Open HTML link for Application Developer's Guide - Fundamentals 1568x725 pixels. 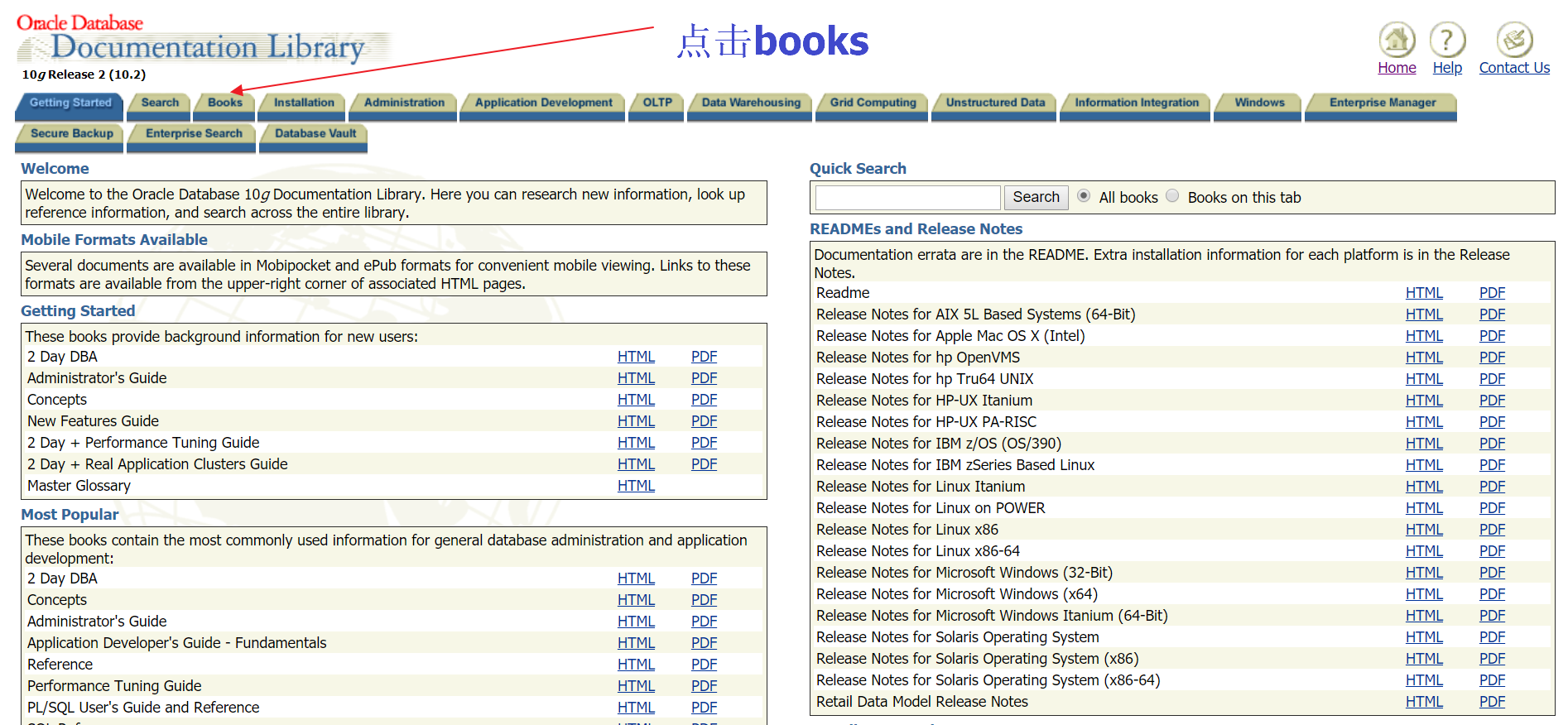(636, 643)
